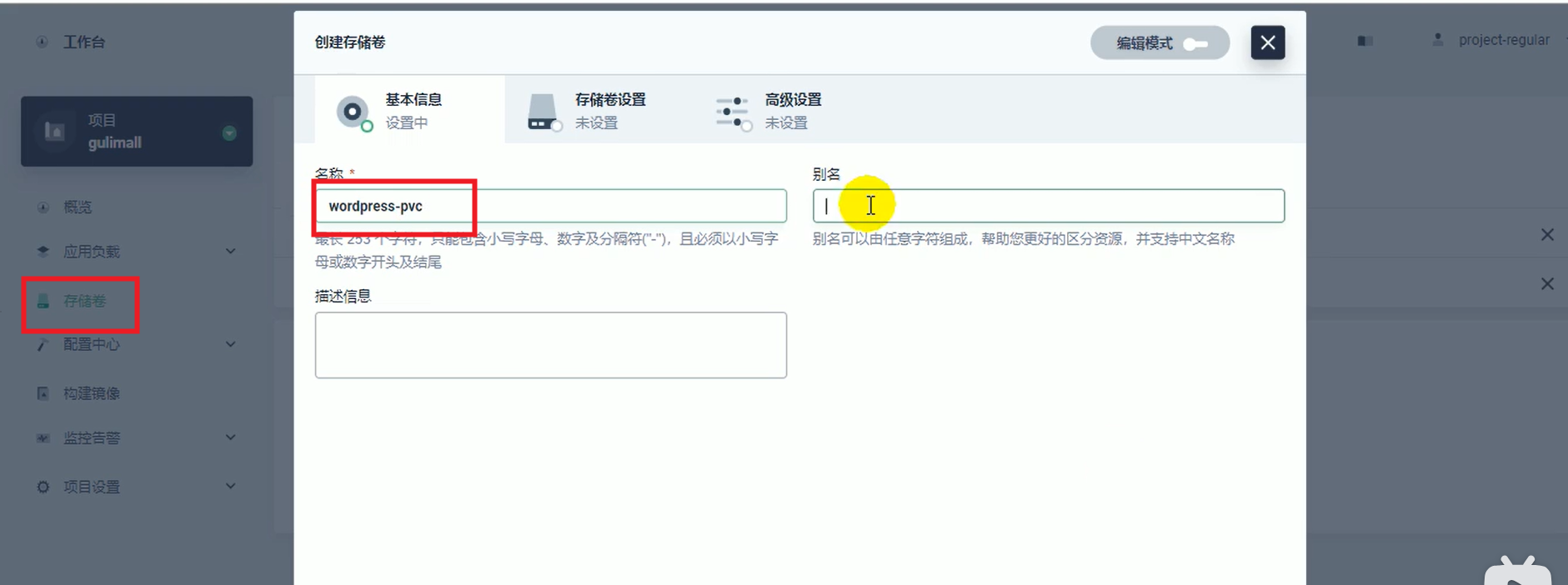Select the 基本信息 step tab
Viewport: 1568px width, 585px height.
point(409,110)
